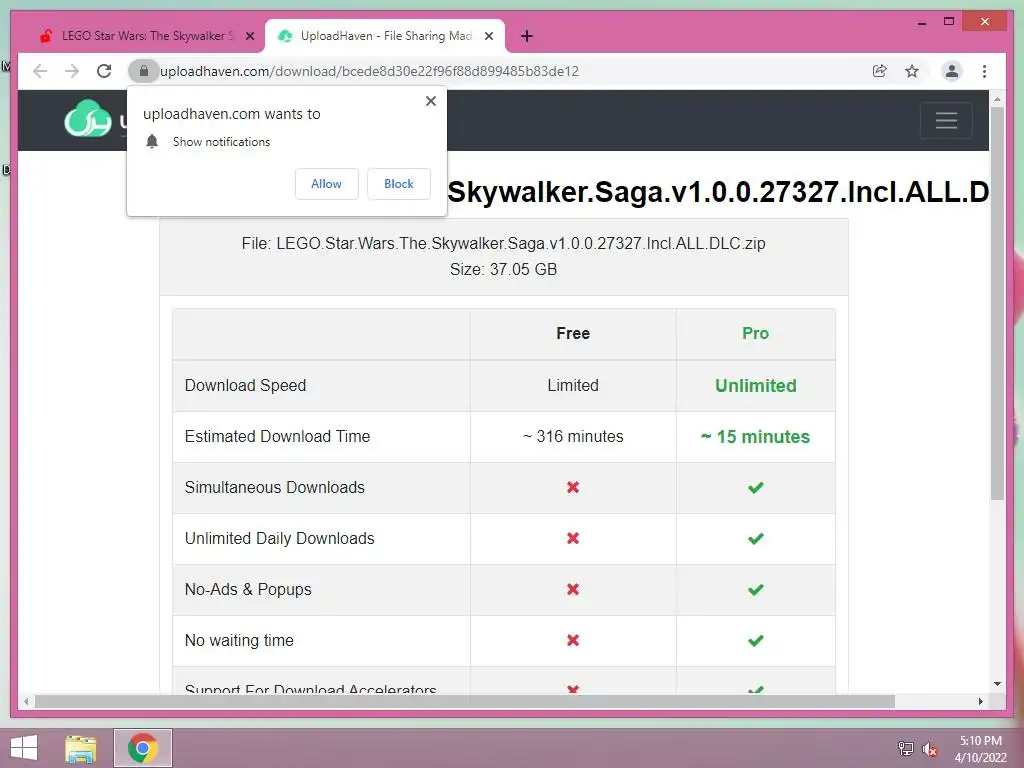The height and width of the screenshot is (768, 1024).
Task: Close the UploadHaven tab
Action: point(488,36)
